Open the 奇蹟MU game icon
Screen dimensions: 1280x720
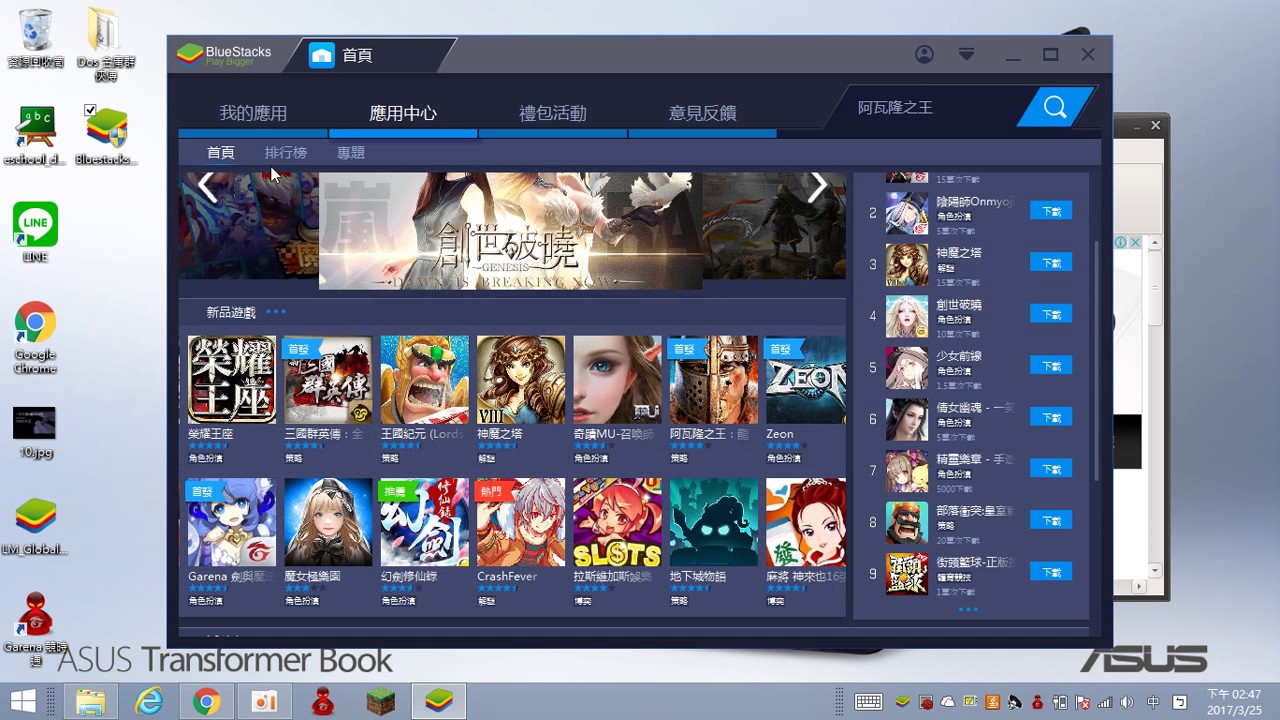[617, 380]
